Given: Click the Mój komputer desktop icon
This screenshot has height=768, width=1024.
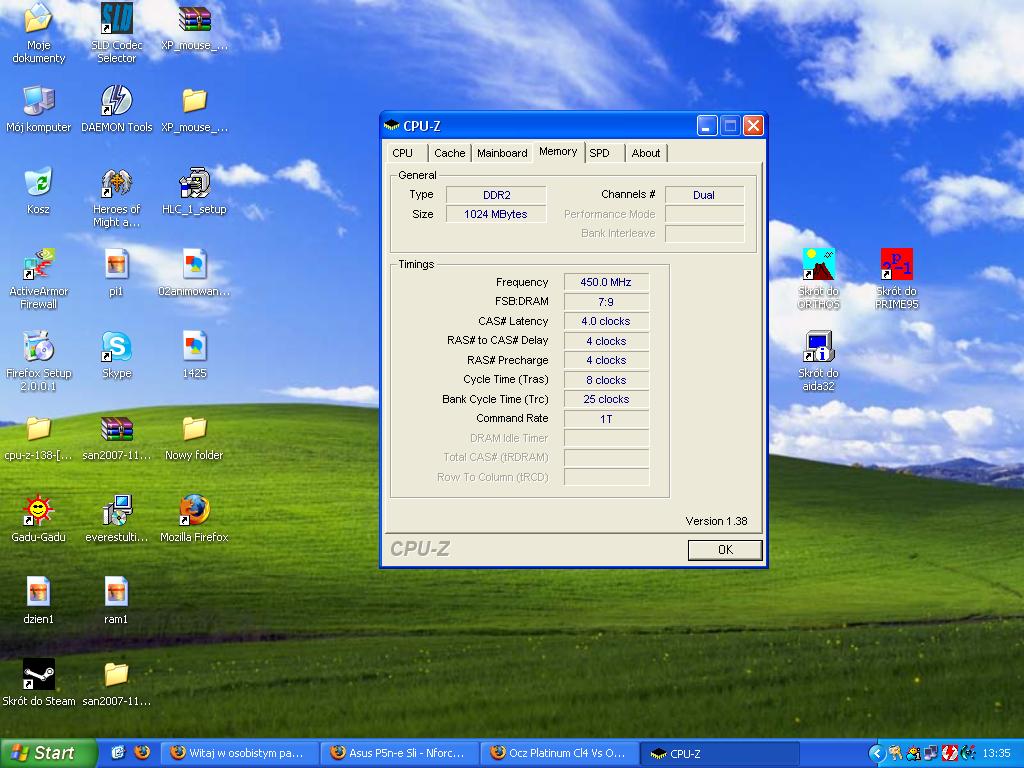Looking at the screenshot, I should pyautogui.click(x=39, y=109).
